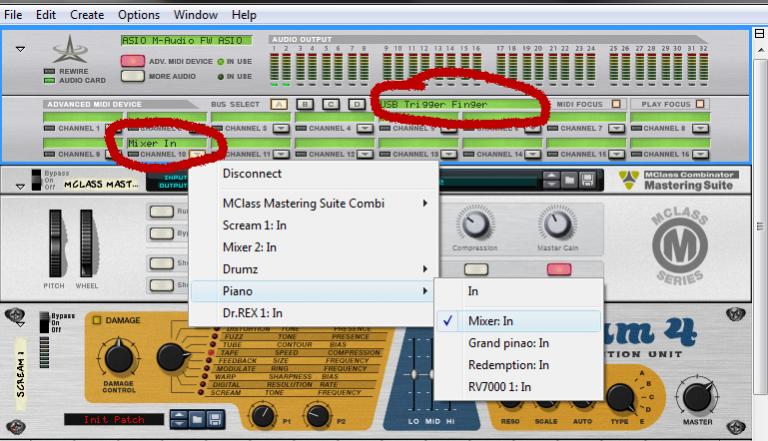The width and height of the screenshot is (768, 441).
Task: Open Channel 8 device dropdown
Action: coord(700,128)
